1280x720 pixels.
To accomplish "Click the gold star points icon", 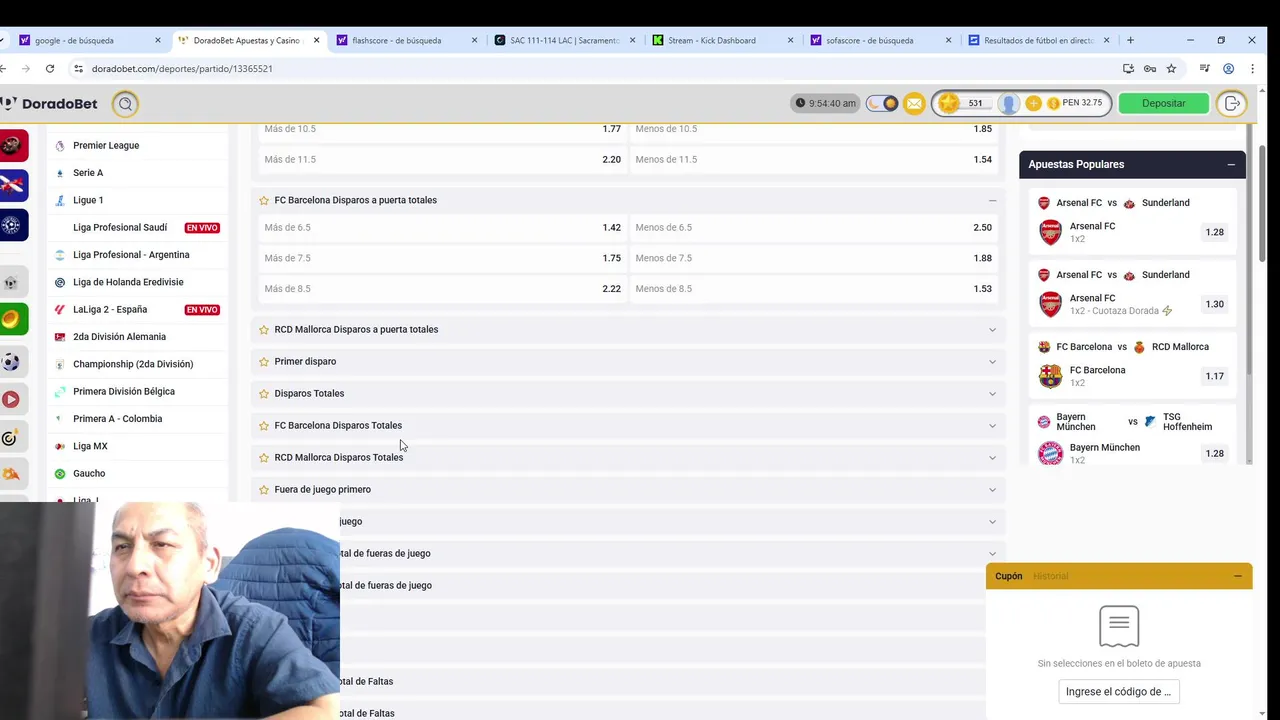I will (x=948, y=103).
